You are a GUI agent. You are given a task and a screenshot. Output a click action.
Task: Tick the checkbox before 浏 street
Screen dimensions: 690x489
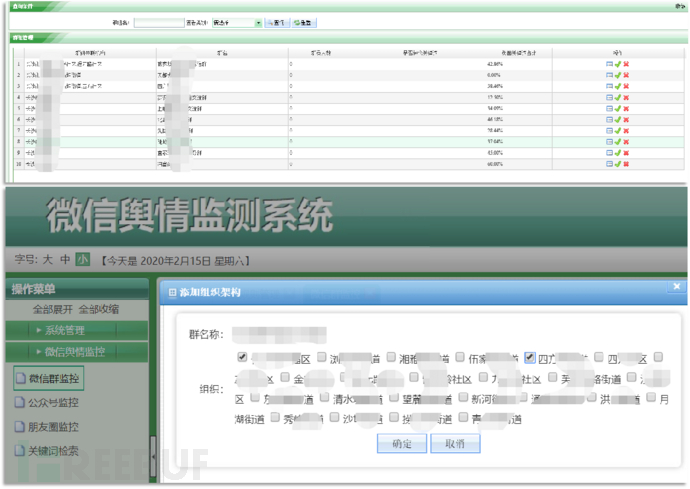coord(322,357)
